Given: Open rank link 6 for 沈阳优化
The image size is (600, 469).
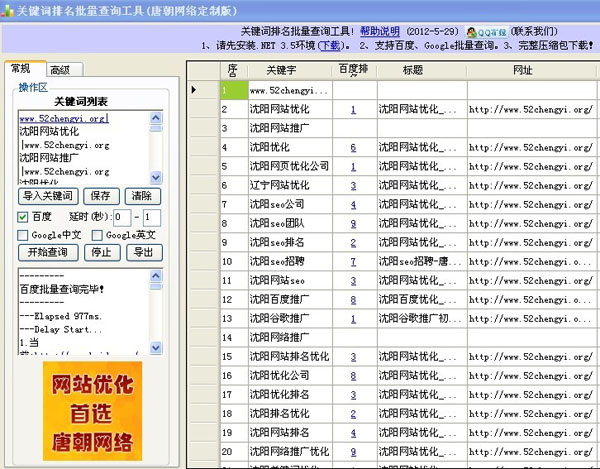Looking at the screenshot, I should tap(353, 148).
